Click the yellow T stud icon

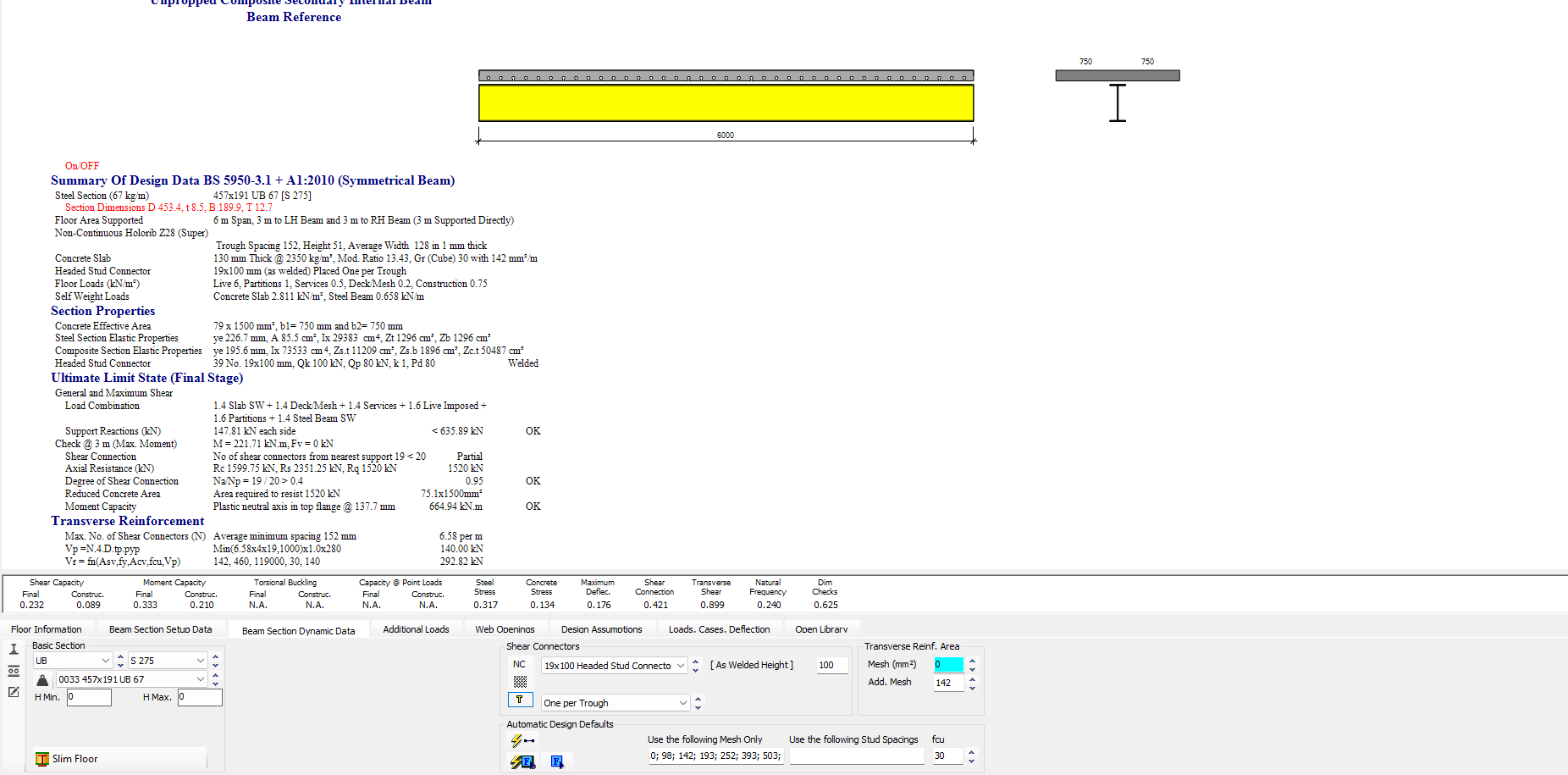click(520, 700)
